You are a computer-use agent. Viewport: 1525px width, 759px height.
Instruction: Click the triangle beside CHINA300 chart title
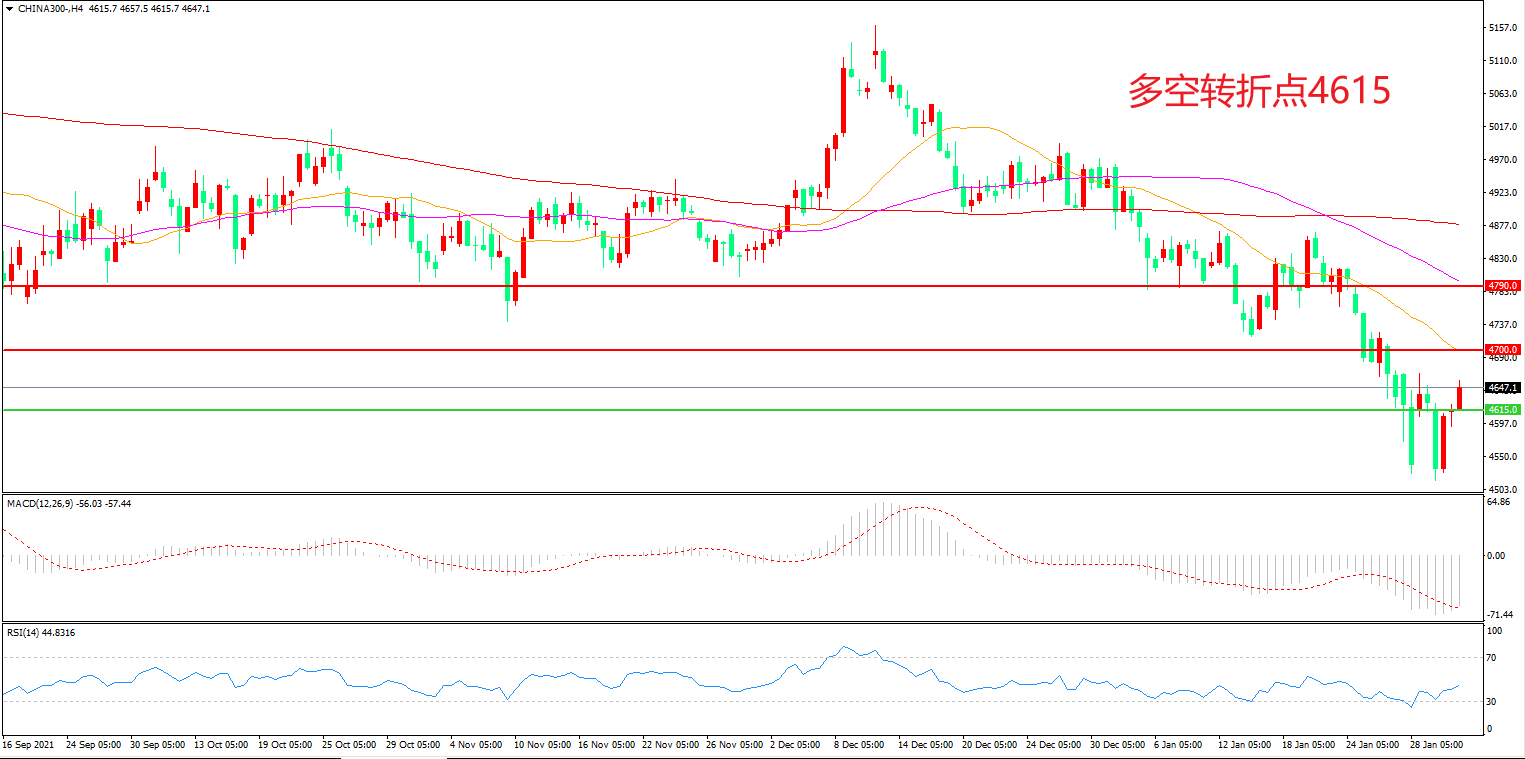[10, 8]
